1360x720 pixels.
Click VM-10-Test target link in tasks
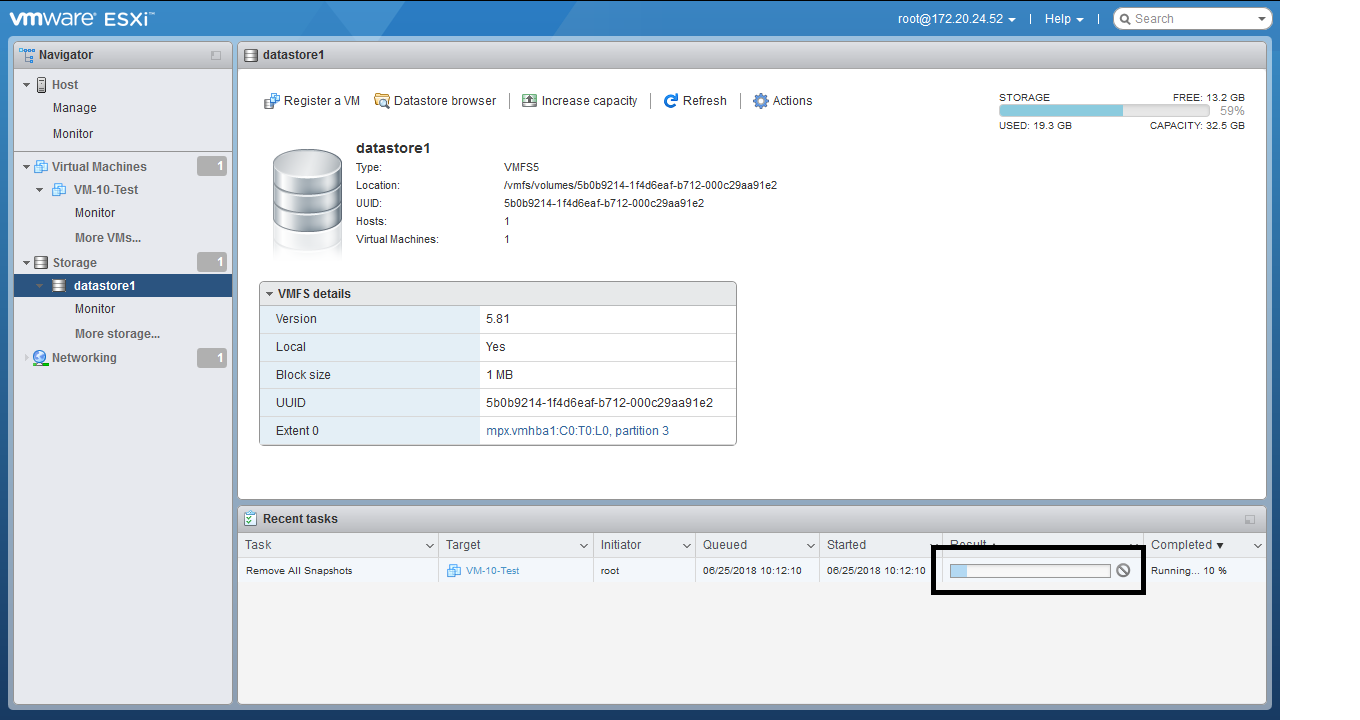click(x=492, y=571)
